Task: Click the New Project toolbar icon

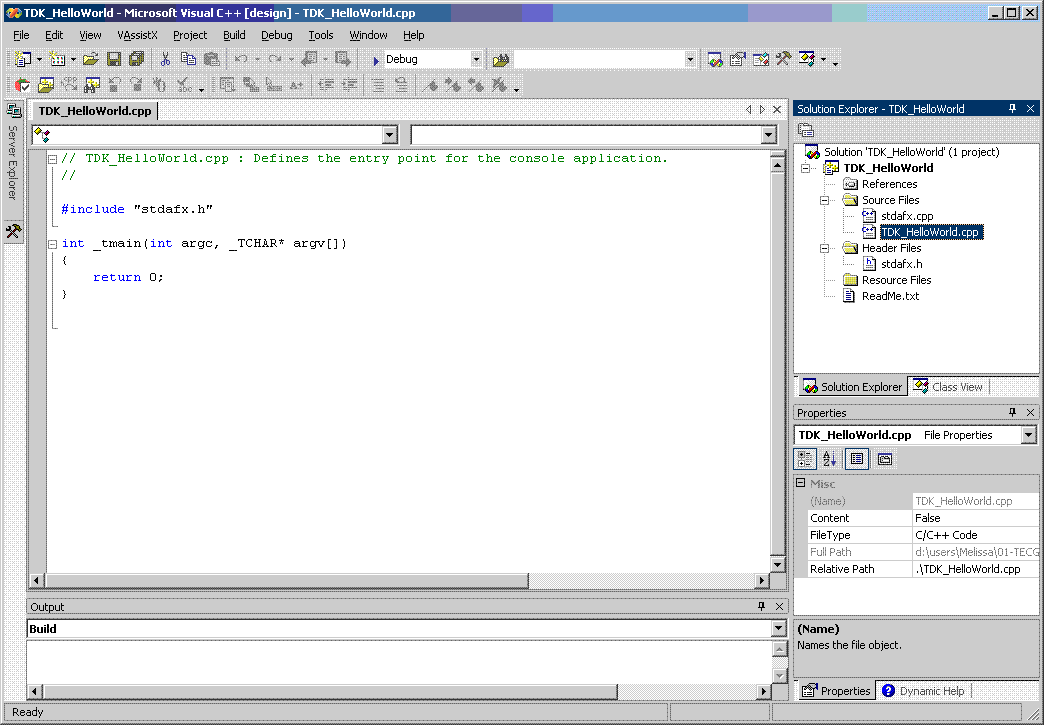Action: click(23, 59)
